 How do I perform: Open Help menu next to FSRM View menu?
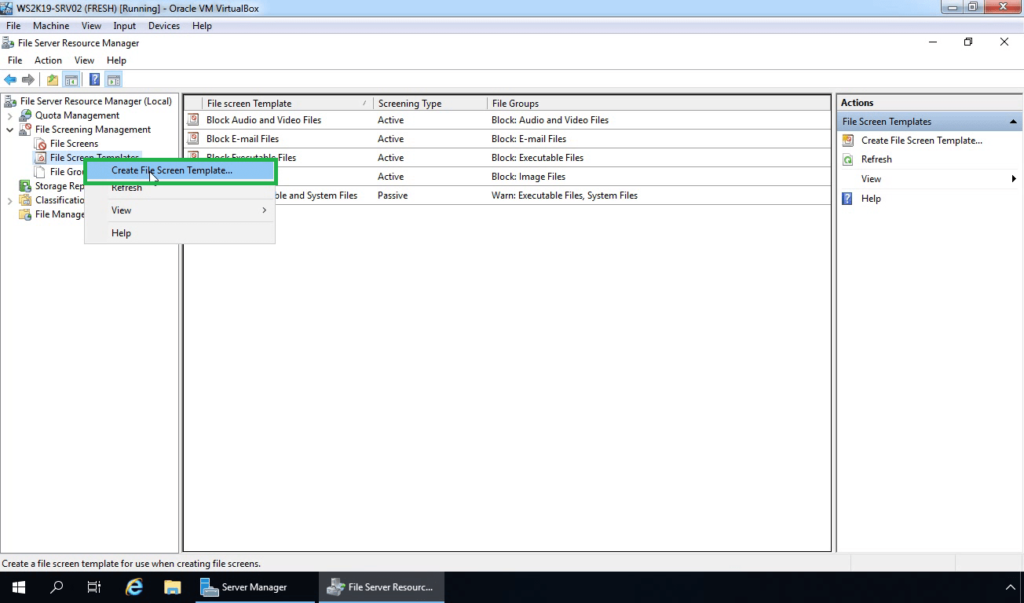coord(116,60)
